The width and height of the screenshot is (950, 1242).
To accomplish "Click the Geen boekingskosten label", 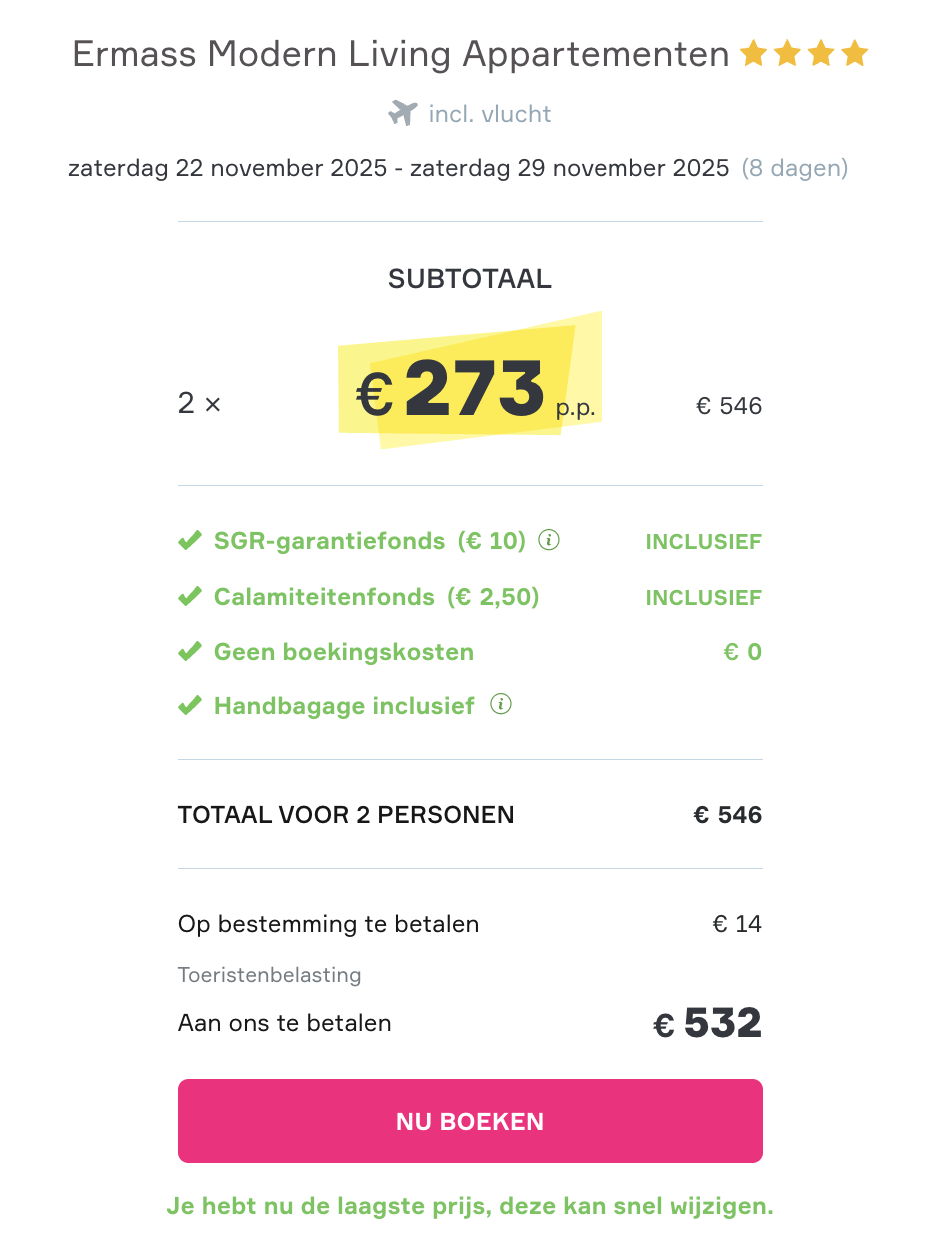I will (344, 652).
